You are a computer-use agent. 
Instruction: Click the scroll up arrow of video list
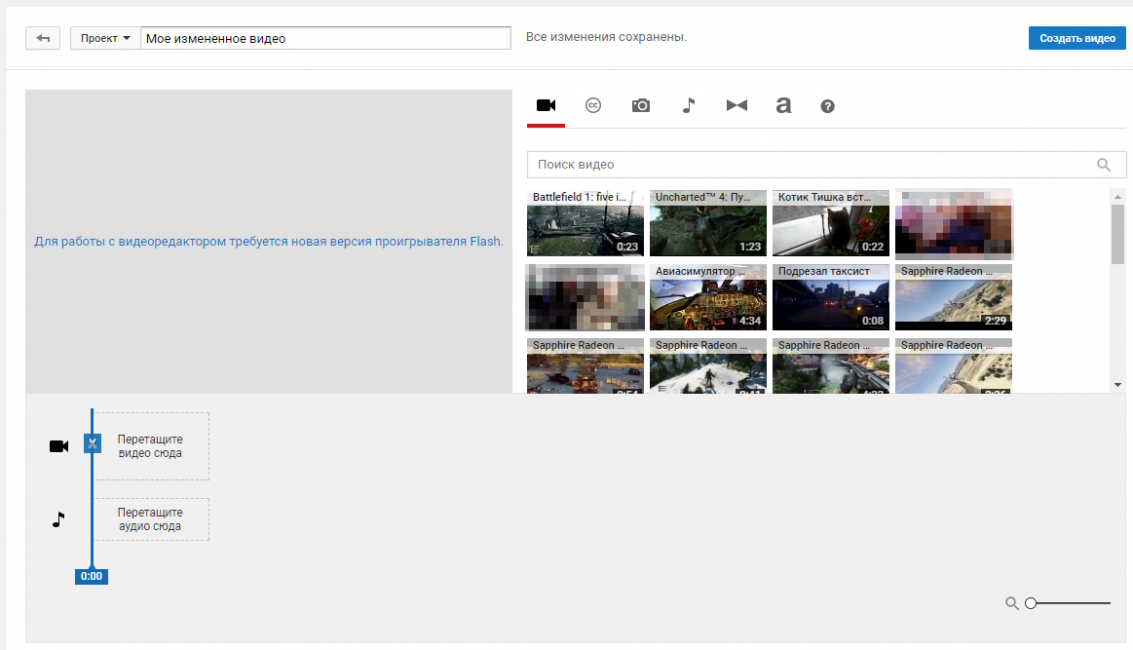tap(1118, 196)
